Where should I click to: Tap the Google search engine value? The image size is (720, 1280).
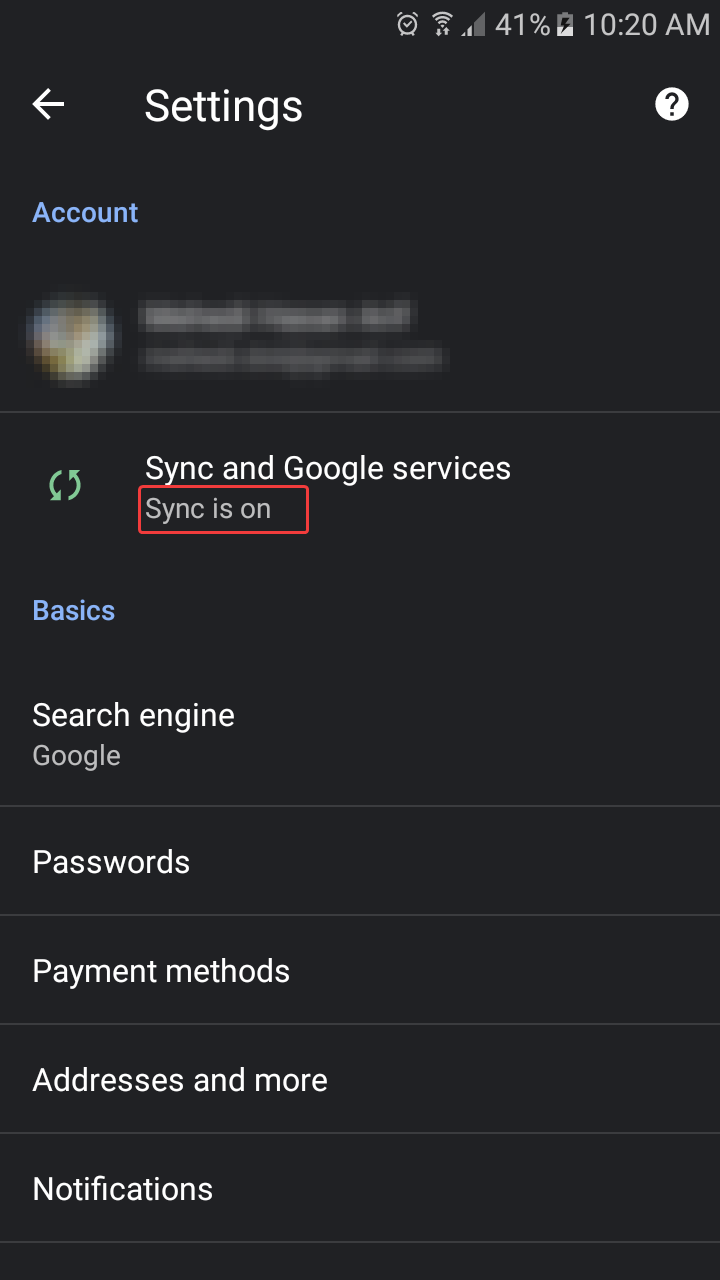77,756
